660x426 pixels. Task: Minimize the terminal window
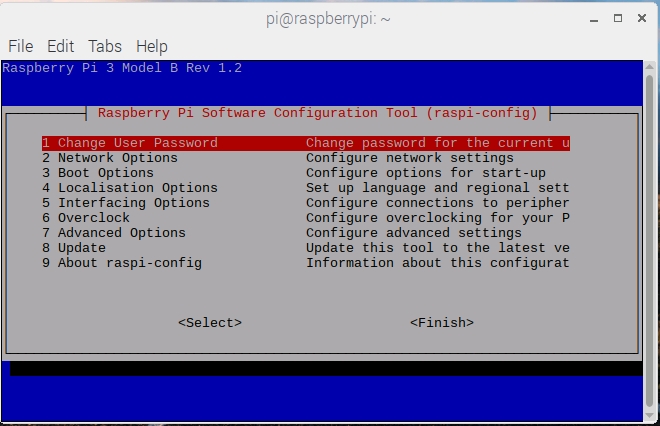pos(594,19)
